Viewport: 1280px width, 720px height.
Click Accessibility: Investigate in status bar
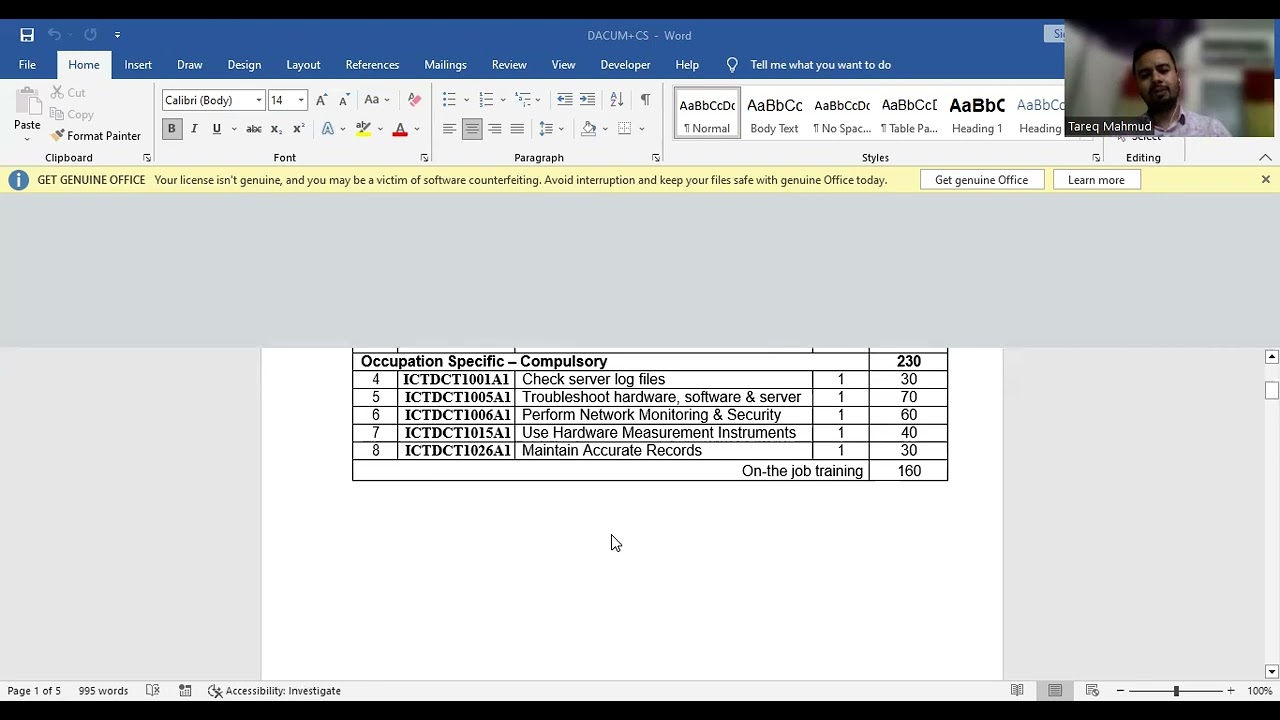pyautogui.click(x=274, y=691)
